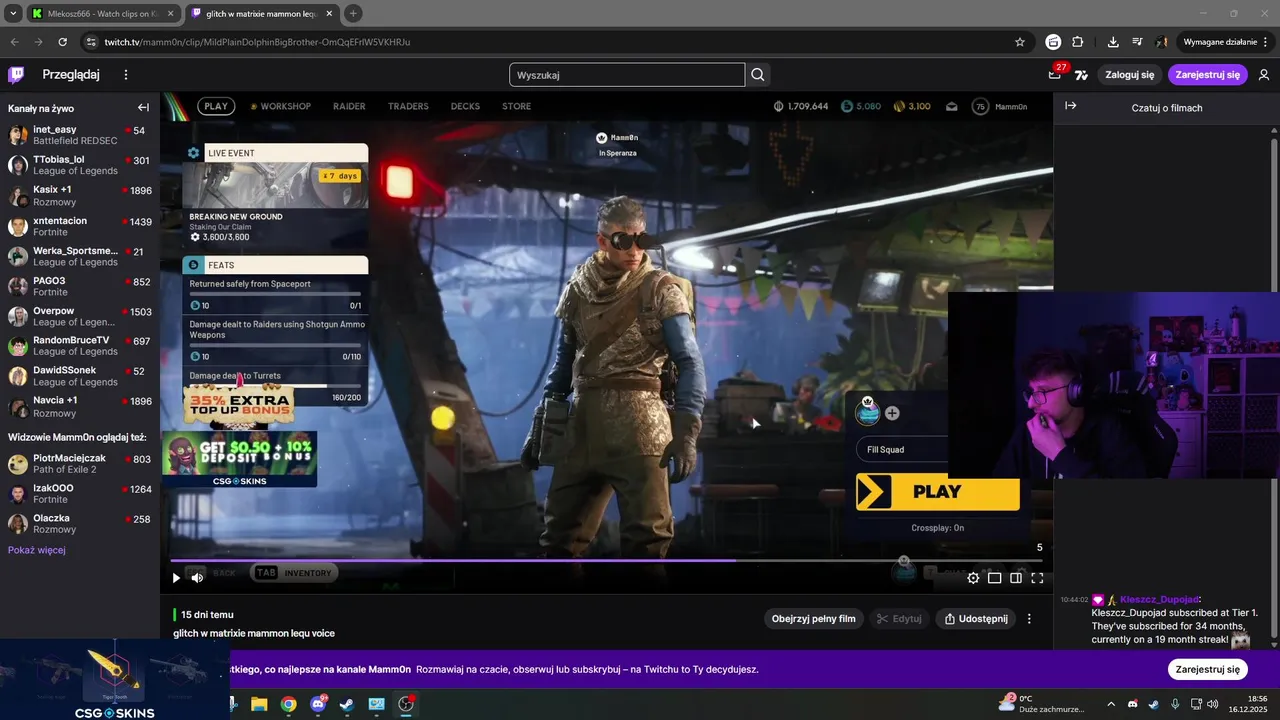The image size is (1280, 720).
Task: Collapse the Czatuj o filmach chat panel
Action: tap(1070, 106)
